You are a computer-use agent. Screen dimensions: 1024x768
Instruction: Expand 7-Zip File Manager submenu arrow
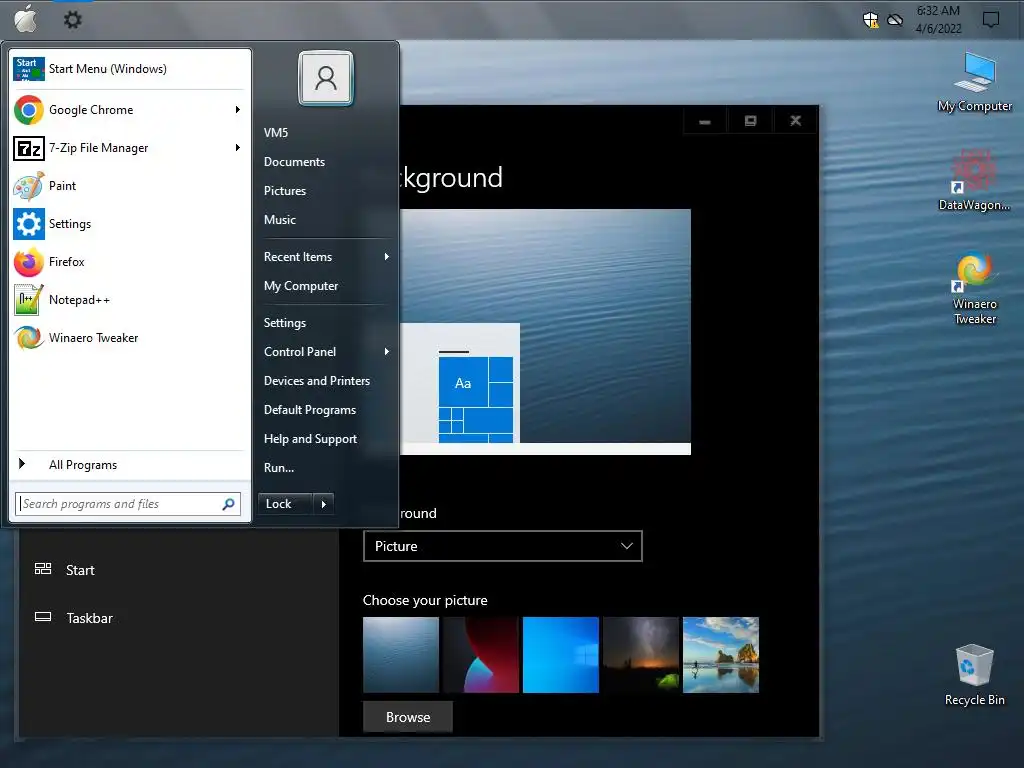(x=238, y=148)
